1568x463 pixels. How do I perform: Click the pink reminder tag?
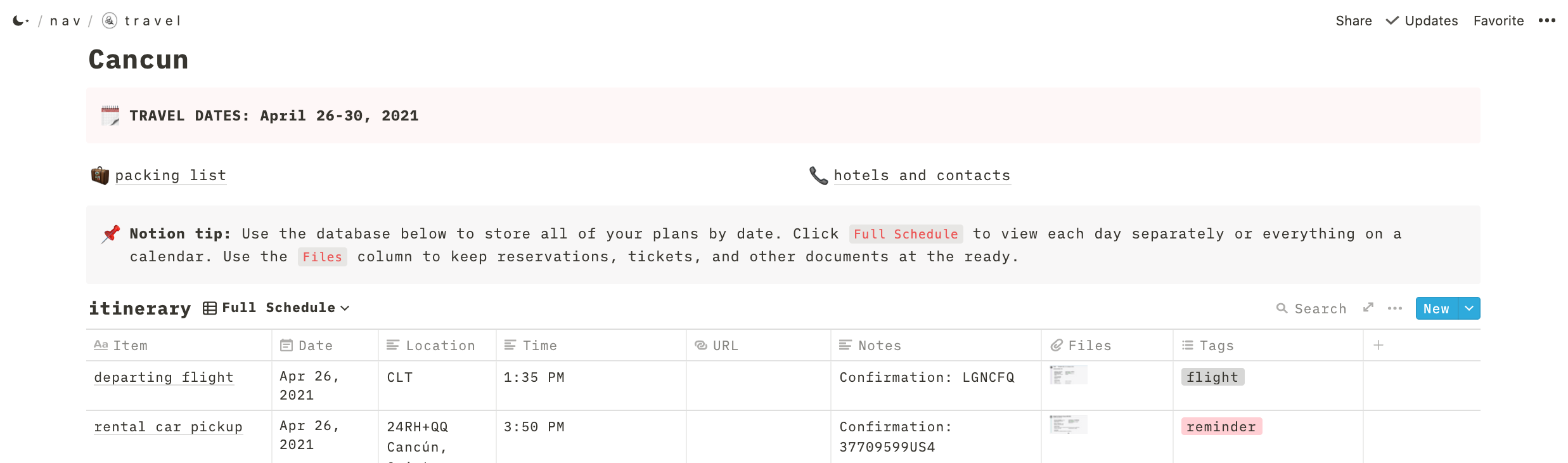pyautogui.click(x=1221, y=426)
